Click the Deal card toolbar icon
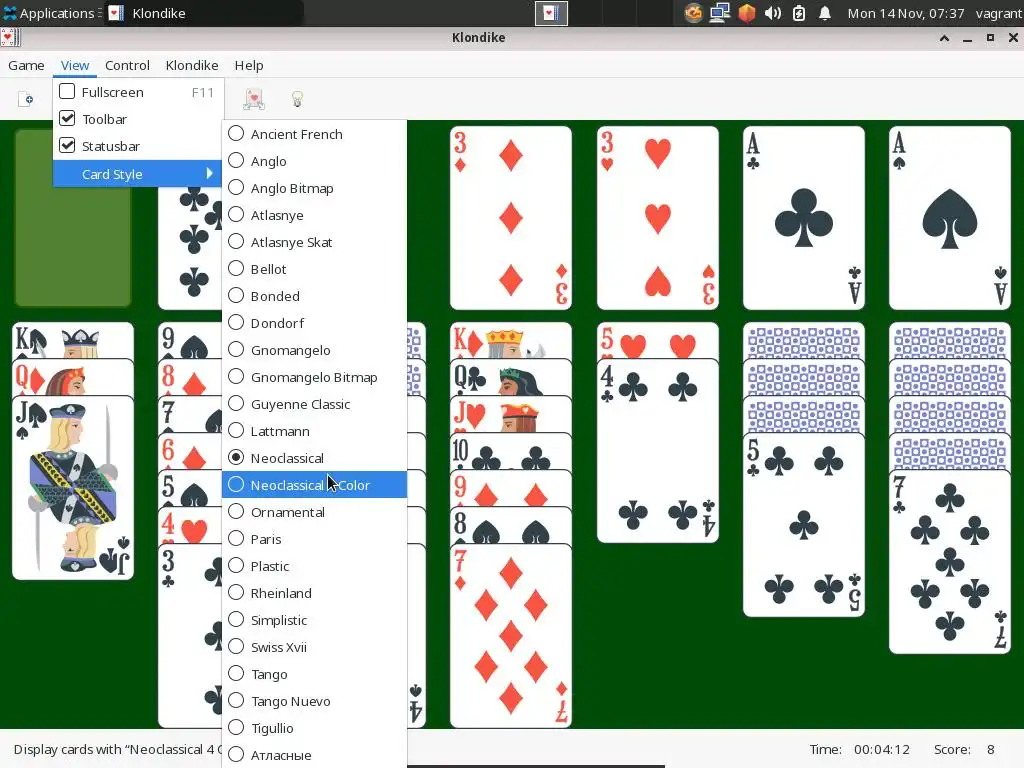Viewport: 1024px width, 768px height. pos(253,99)
